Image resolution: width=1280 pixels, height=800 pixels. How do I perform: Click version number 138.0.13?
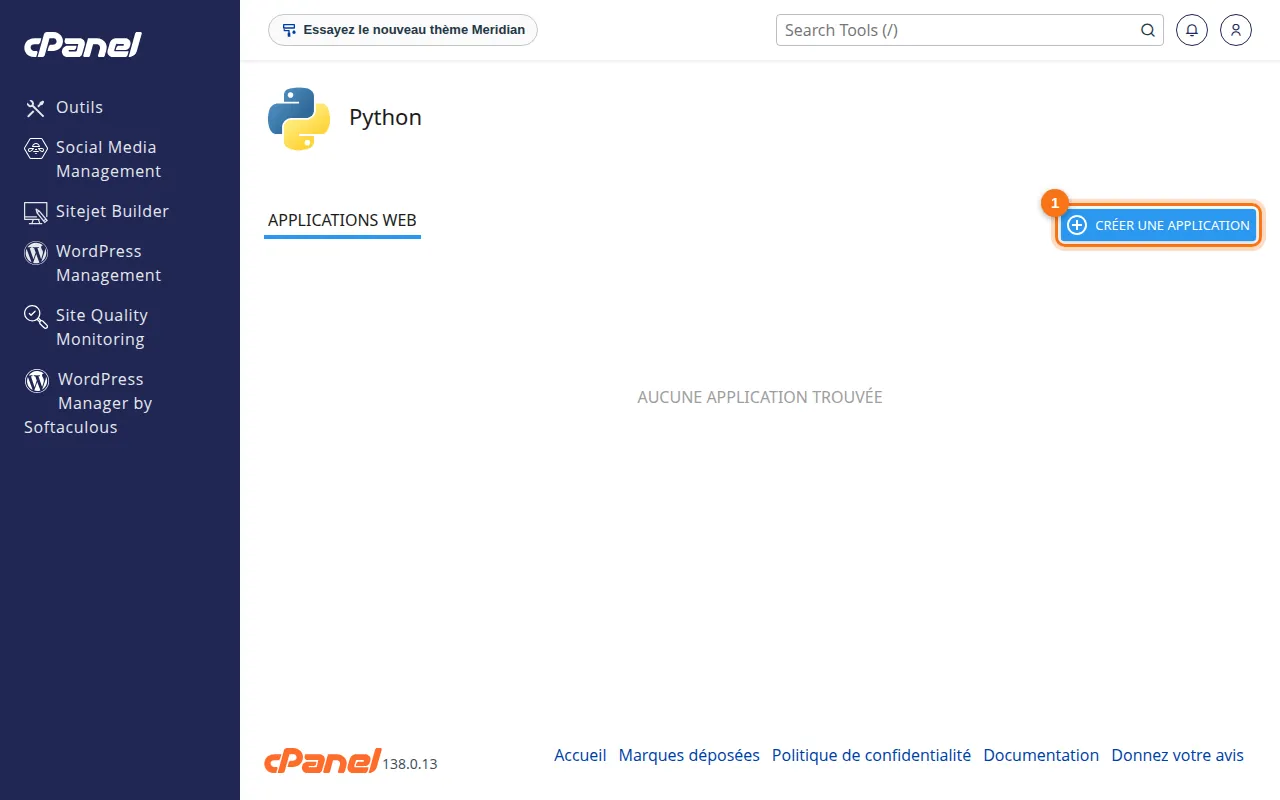[410, 764]
